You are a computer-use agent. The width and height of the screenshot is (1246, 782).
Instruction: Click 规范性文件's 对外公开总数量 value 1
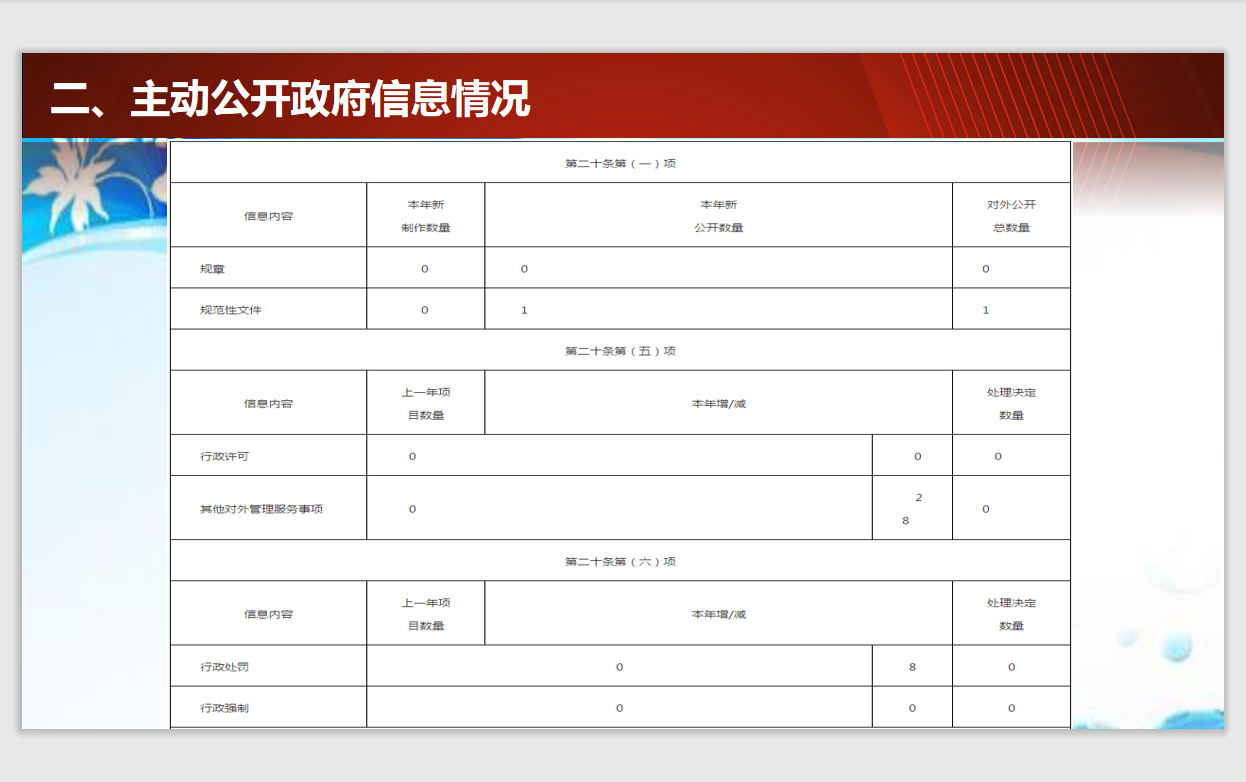tap(986, 310)
